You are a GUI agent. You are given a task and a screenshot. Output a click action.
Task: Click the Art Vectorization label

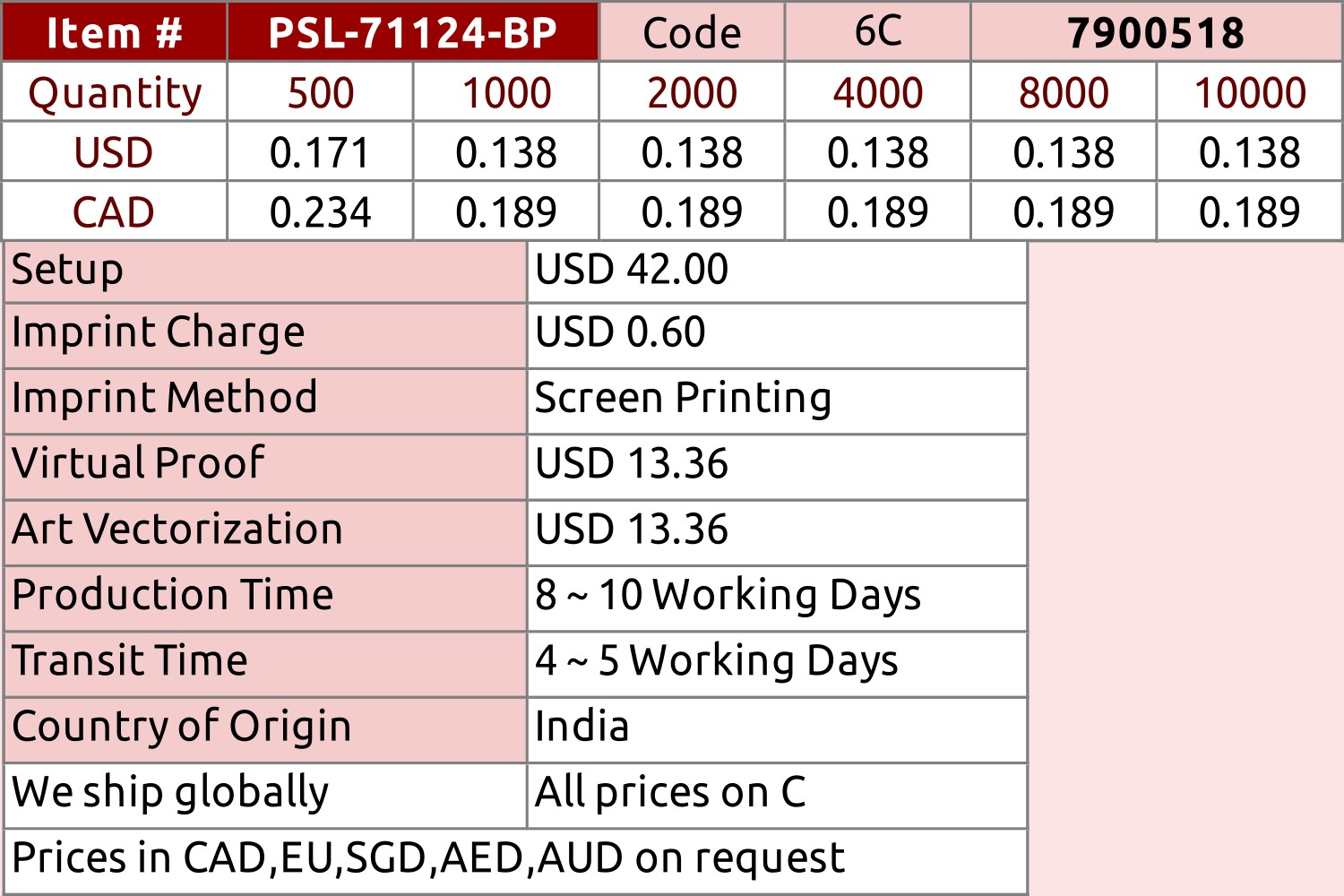coord(177,529)
